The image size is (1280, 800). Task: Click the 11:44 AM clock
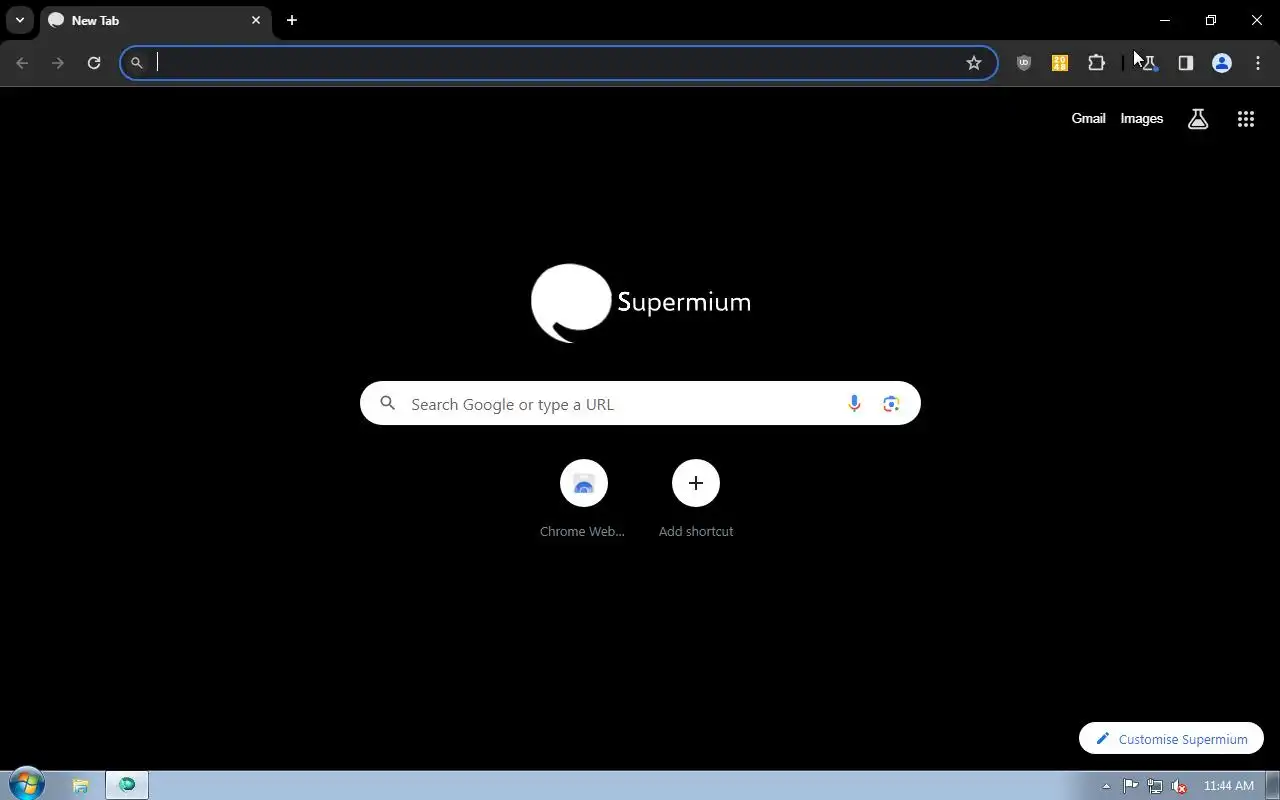(1229, 786)
